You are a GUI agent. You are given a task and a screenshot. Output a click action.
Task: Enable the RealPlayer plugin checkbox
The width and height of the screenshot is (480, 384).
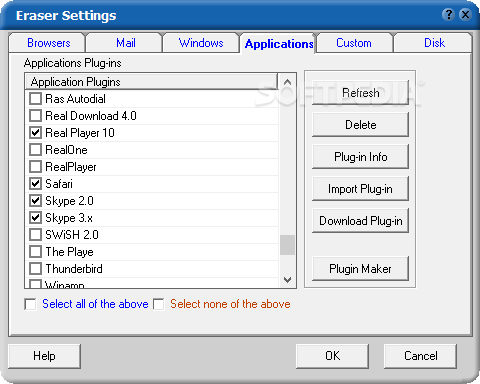point(35,167)
